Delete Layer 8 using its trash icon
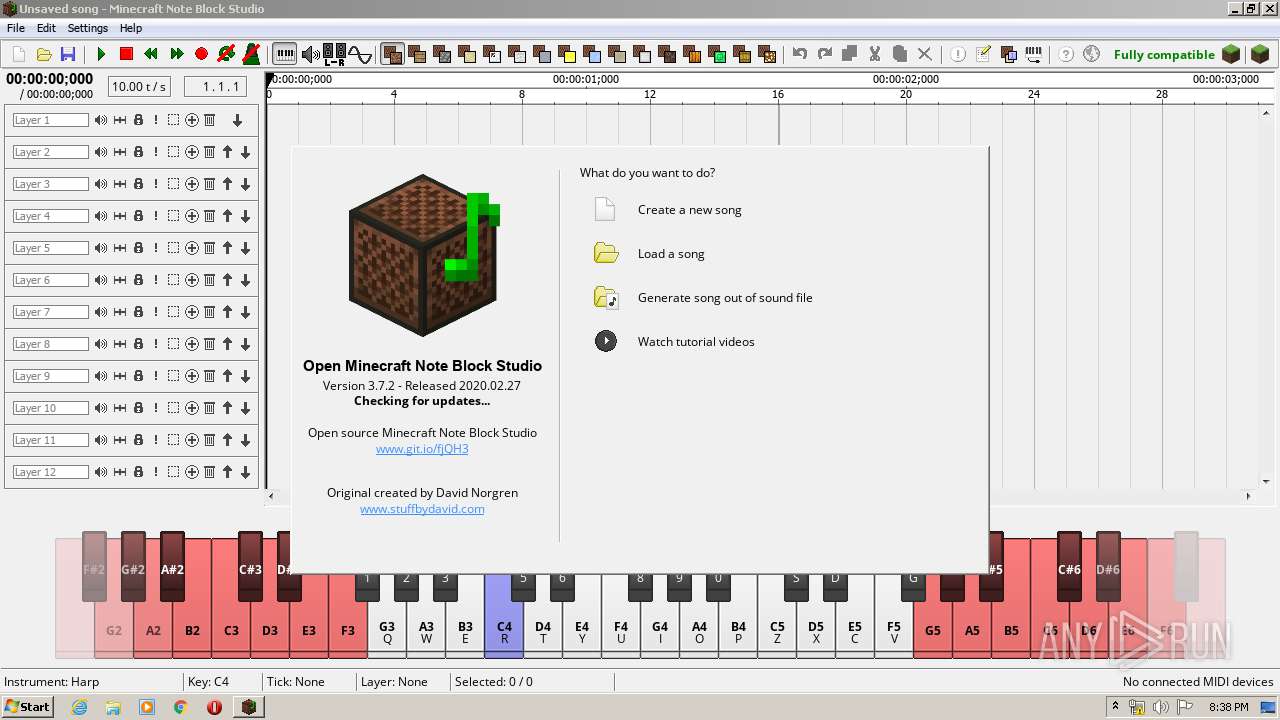Viewport: 1280px width, 720px height. click(209, 344)
